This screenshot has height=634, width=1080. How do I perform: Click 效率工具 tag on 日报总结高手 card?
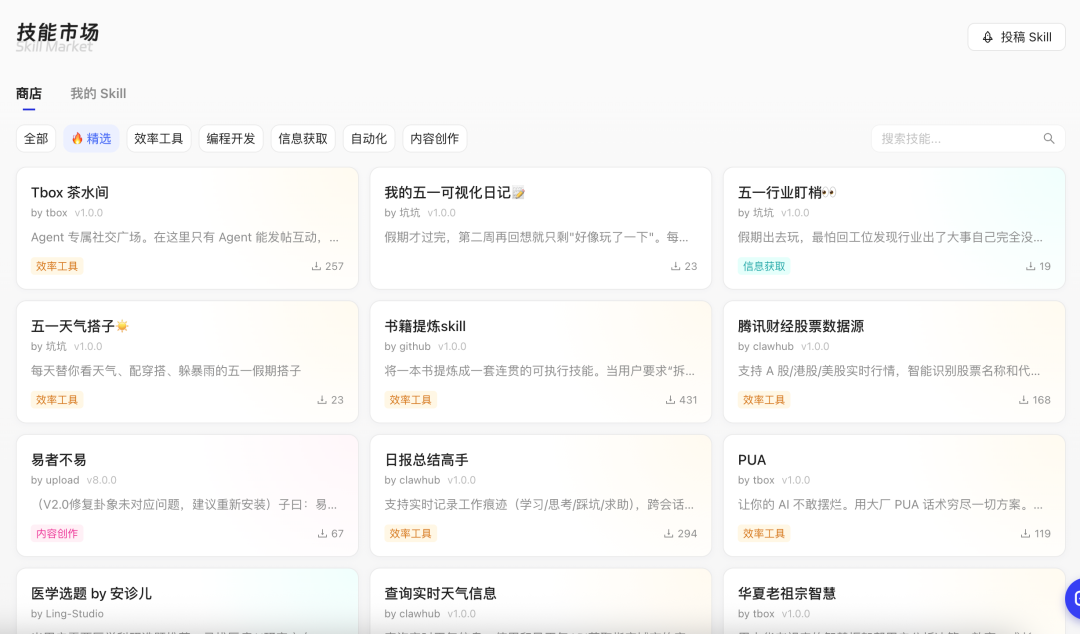click(410, 533)
